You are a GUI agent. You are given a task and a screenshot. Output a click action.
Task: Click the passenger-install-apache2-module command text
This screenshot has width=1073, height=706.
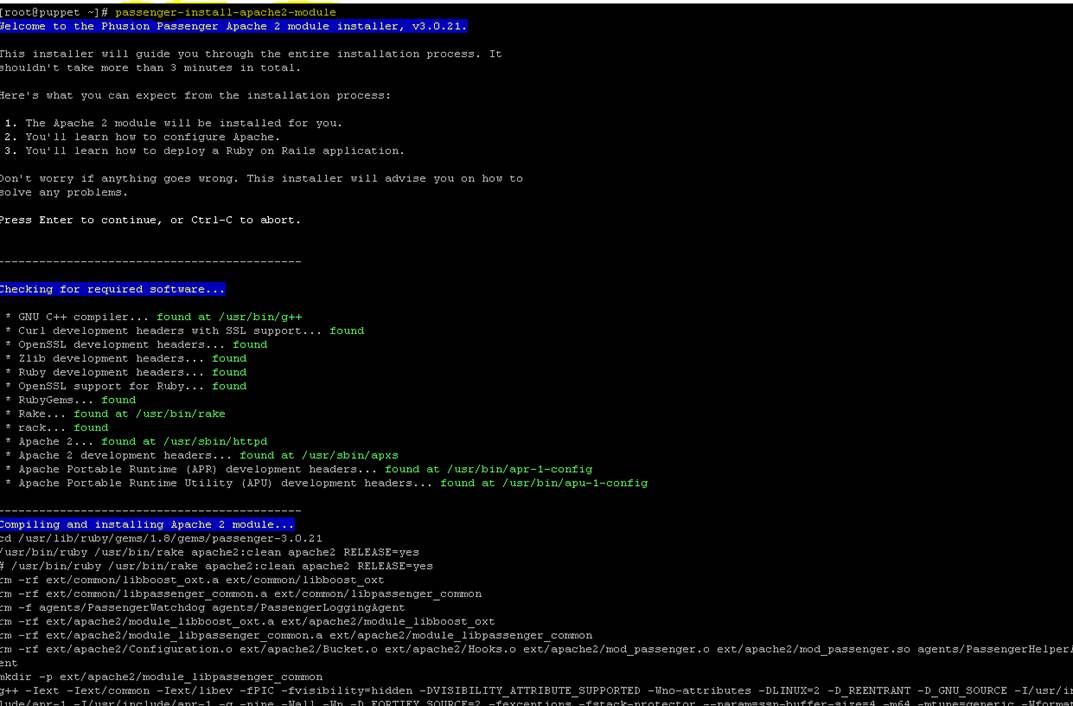tap(226, 12)
